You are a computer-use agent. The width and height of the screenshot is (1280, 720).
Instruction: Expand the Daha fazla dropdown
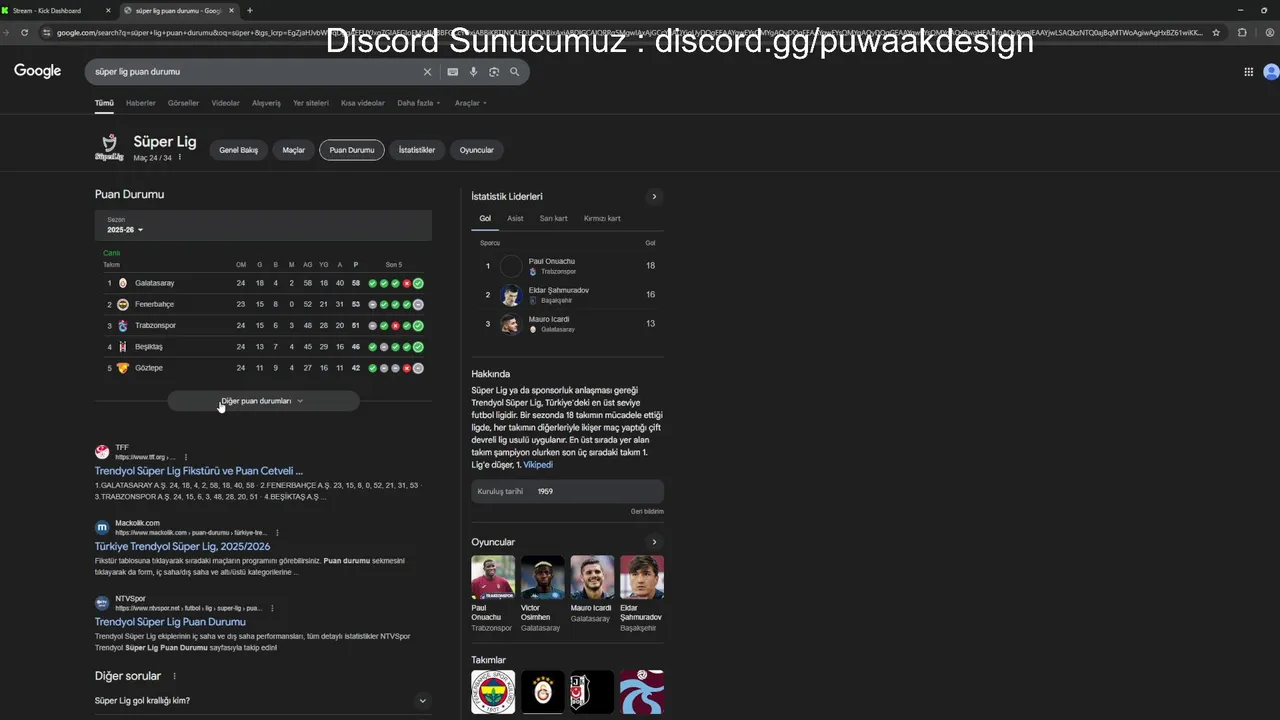418,103
